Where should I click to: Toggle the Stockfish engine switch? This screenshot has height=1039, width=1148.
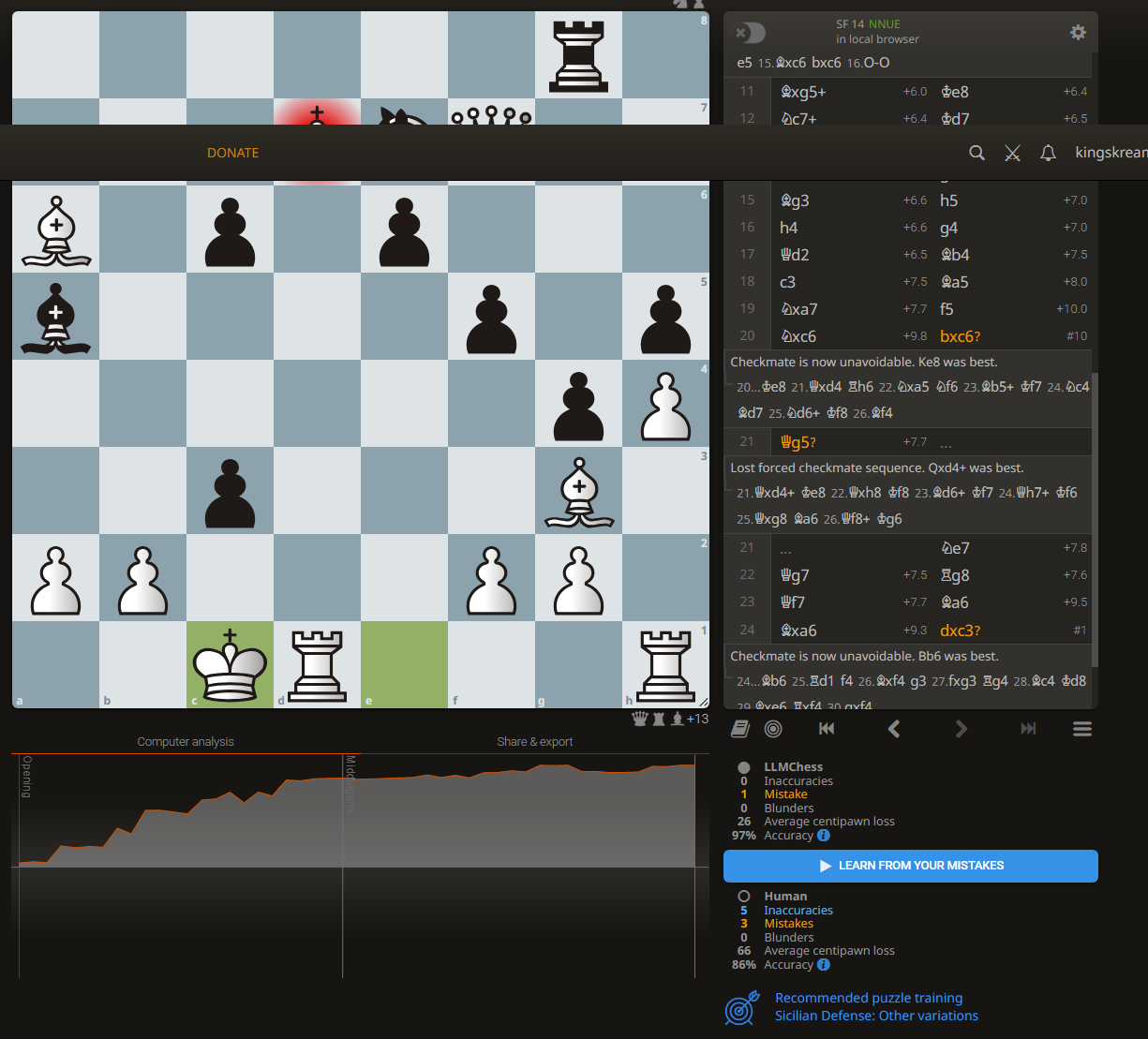(x=750, y=34)
